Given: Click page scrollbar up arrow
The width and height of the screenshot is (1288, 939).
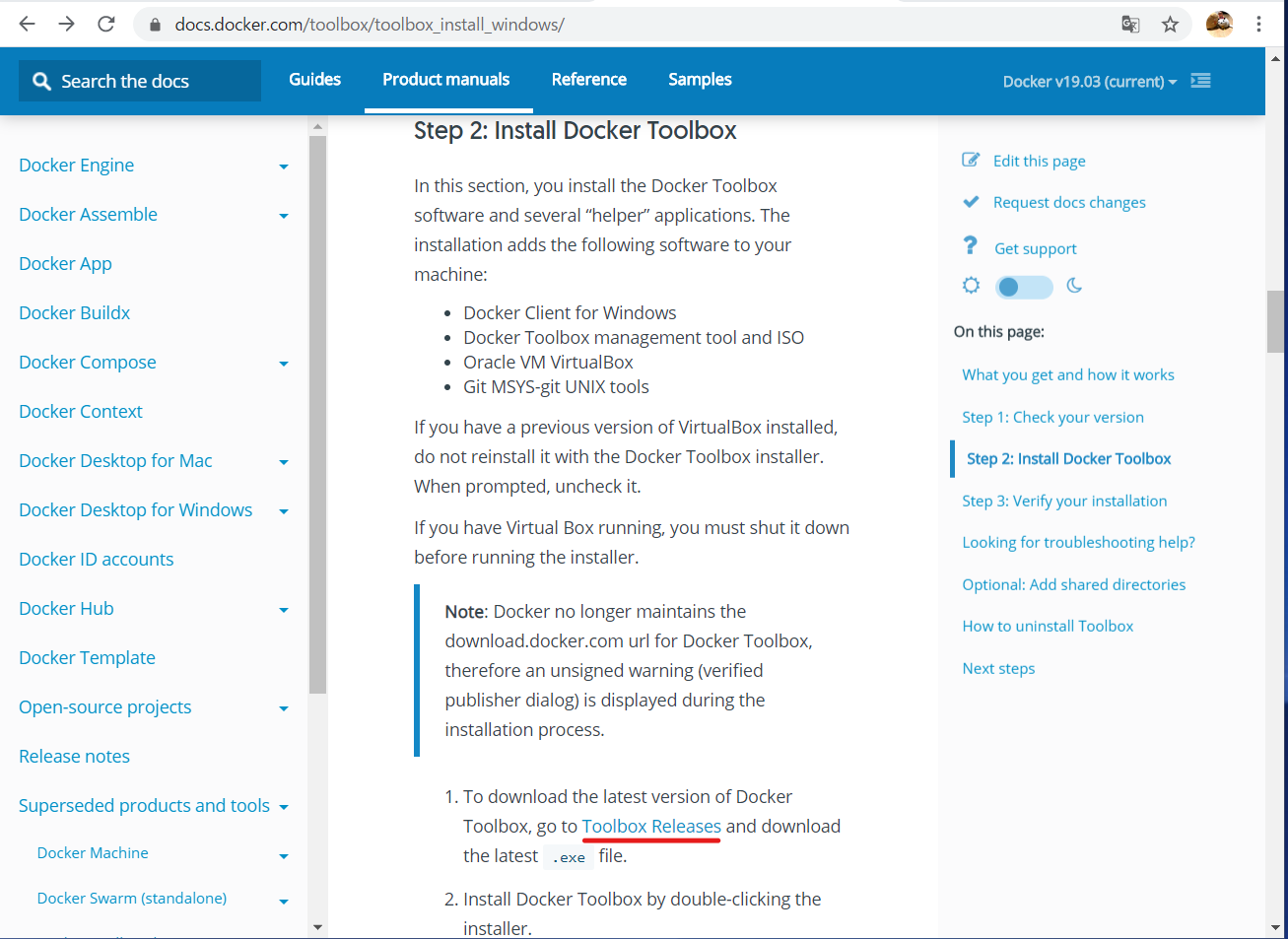Looking at the screenshot, I should (1276, 58).
